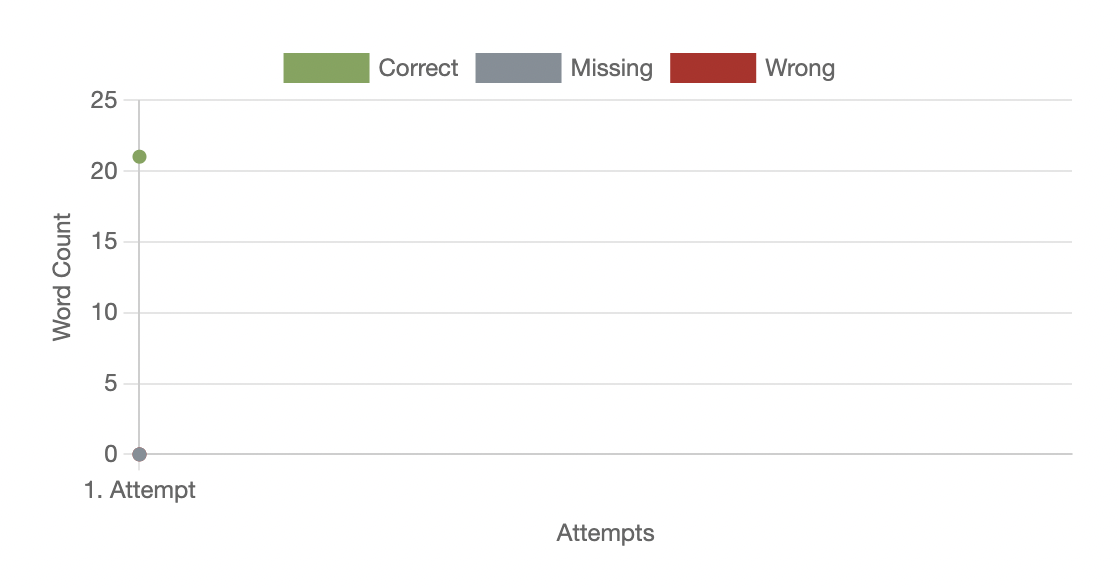Select the gray Missing data point at zero

click(x=140, y=454)
